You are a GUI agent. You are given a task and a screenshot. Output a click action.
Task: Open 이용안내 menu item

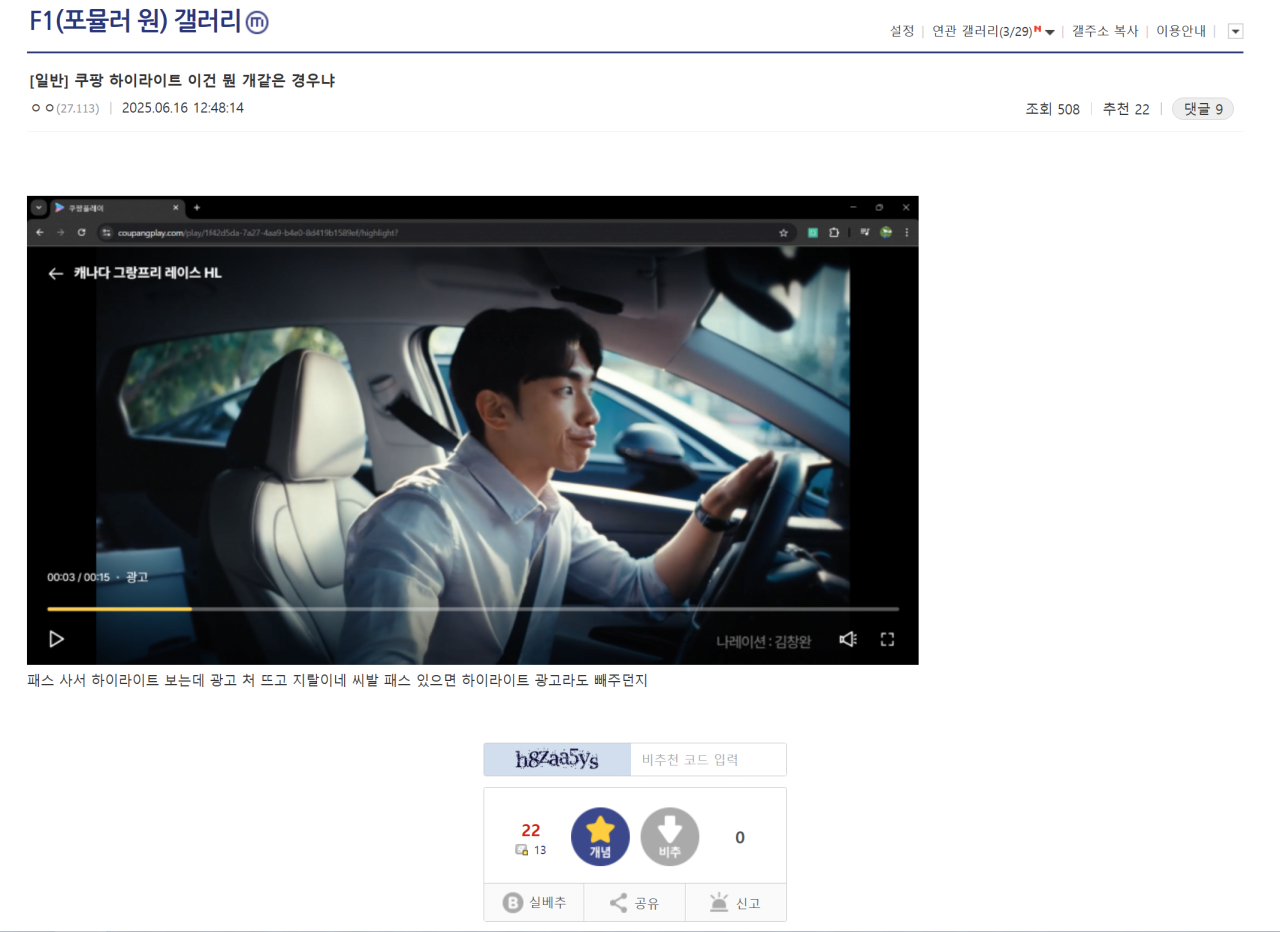(x=1181, y=31)
